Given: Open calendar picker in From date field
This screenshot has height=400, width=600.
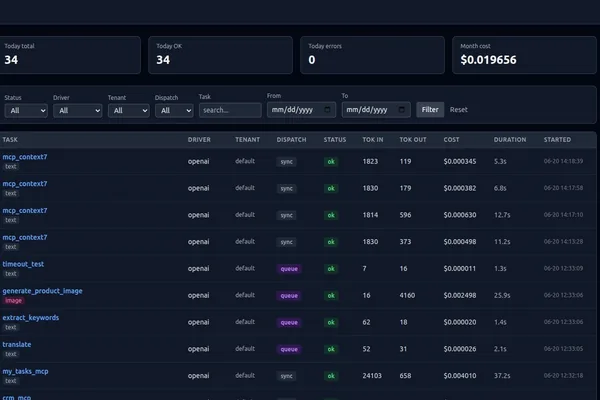Looking at the screenshot, I should [x=327, y=109].
